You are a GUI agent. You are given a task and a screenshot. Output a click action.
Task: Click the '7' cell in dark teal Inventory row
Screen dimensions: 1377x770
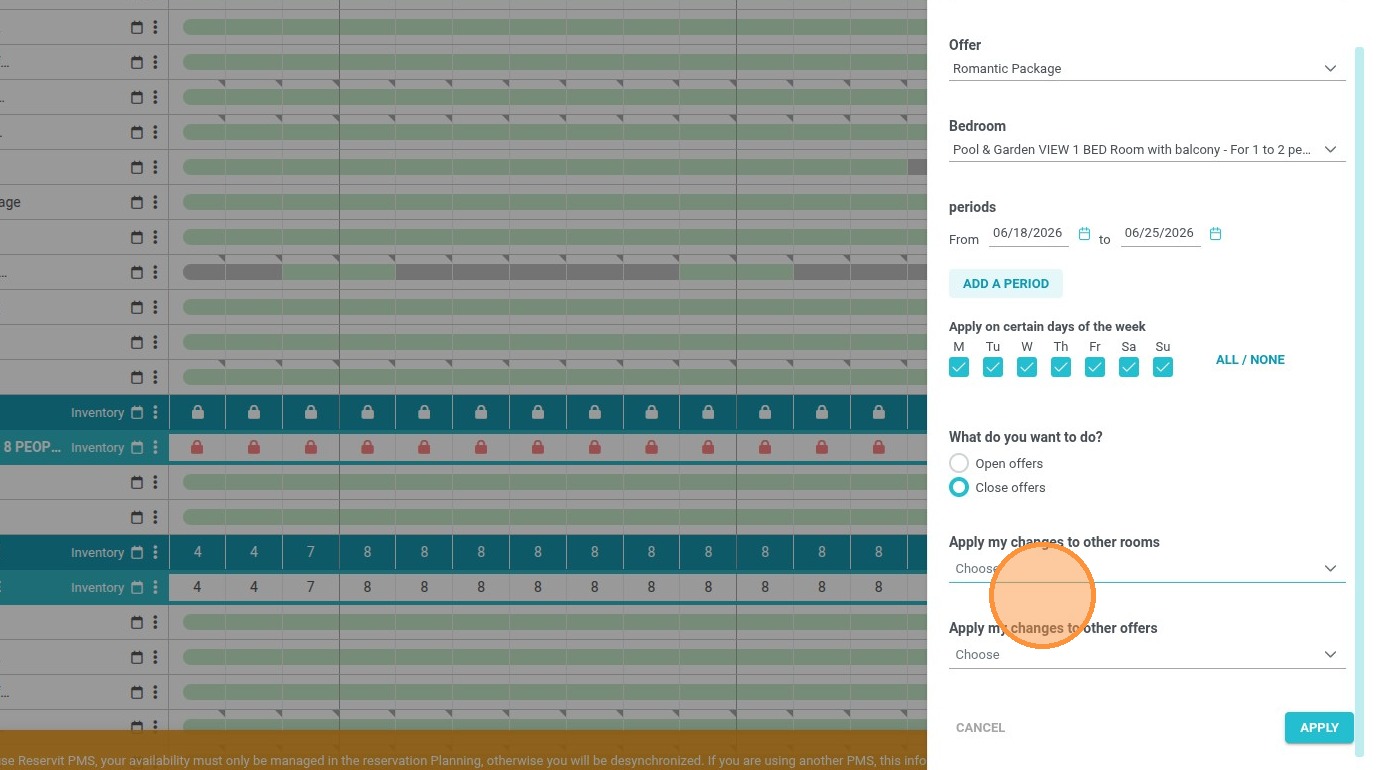(311, 552)
